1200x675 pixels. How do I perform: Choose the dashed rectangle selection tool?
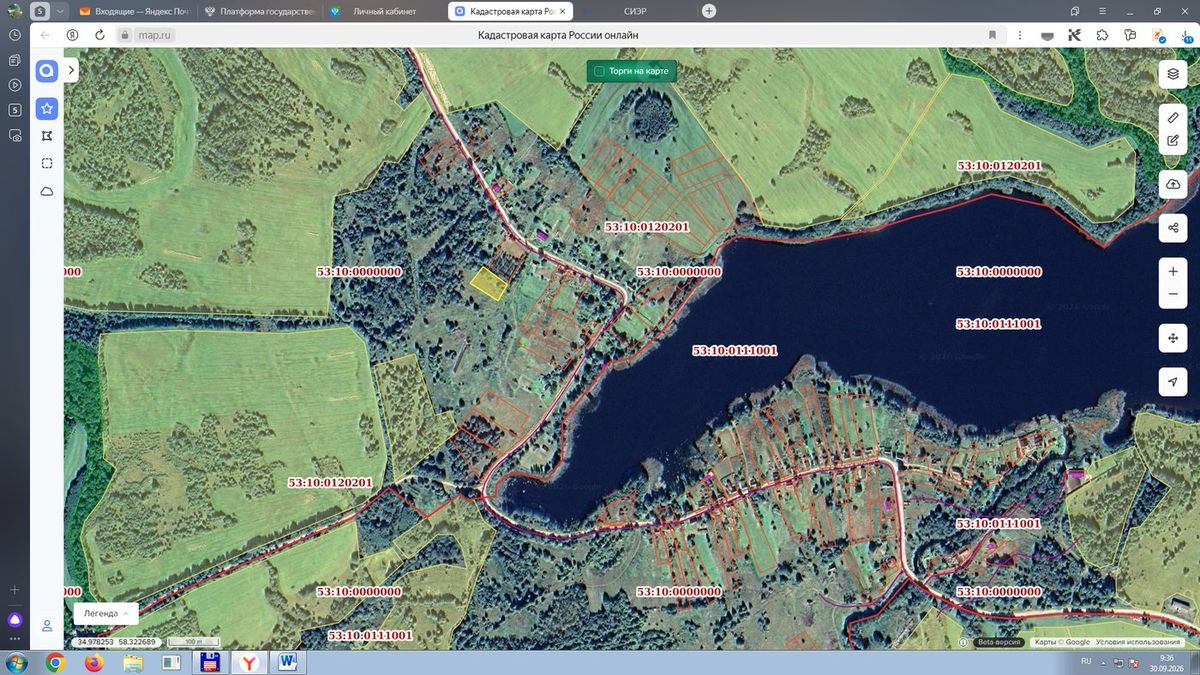[46, 163]
